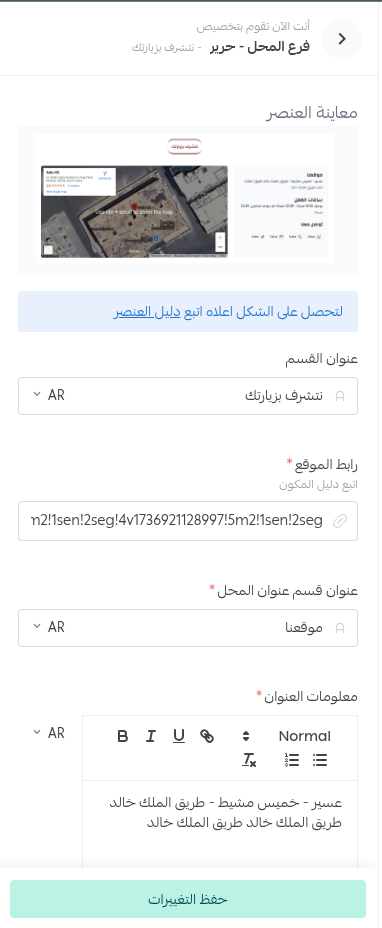
Task: Click the link icon in the رابط الموقع field
Action: pos(340,521)
